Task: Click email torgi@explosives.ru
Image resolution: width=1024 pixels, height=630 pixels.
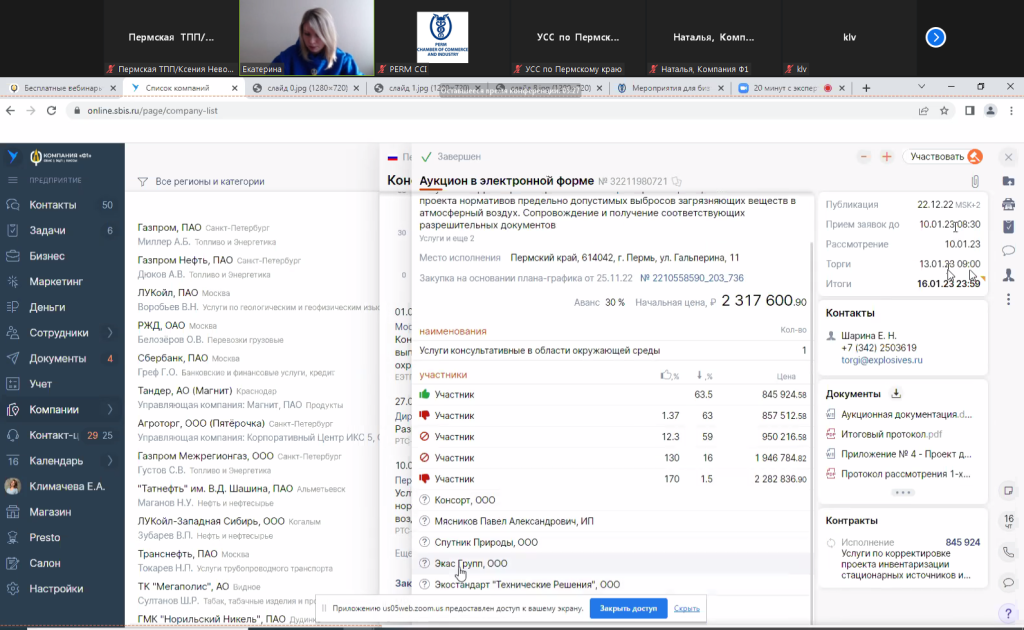Action: pyautogui.click(x=882, y=360)
